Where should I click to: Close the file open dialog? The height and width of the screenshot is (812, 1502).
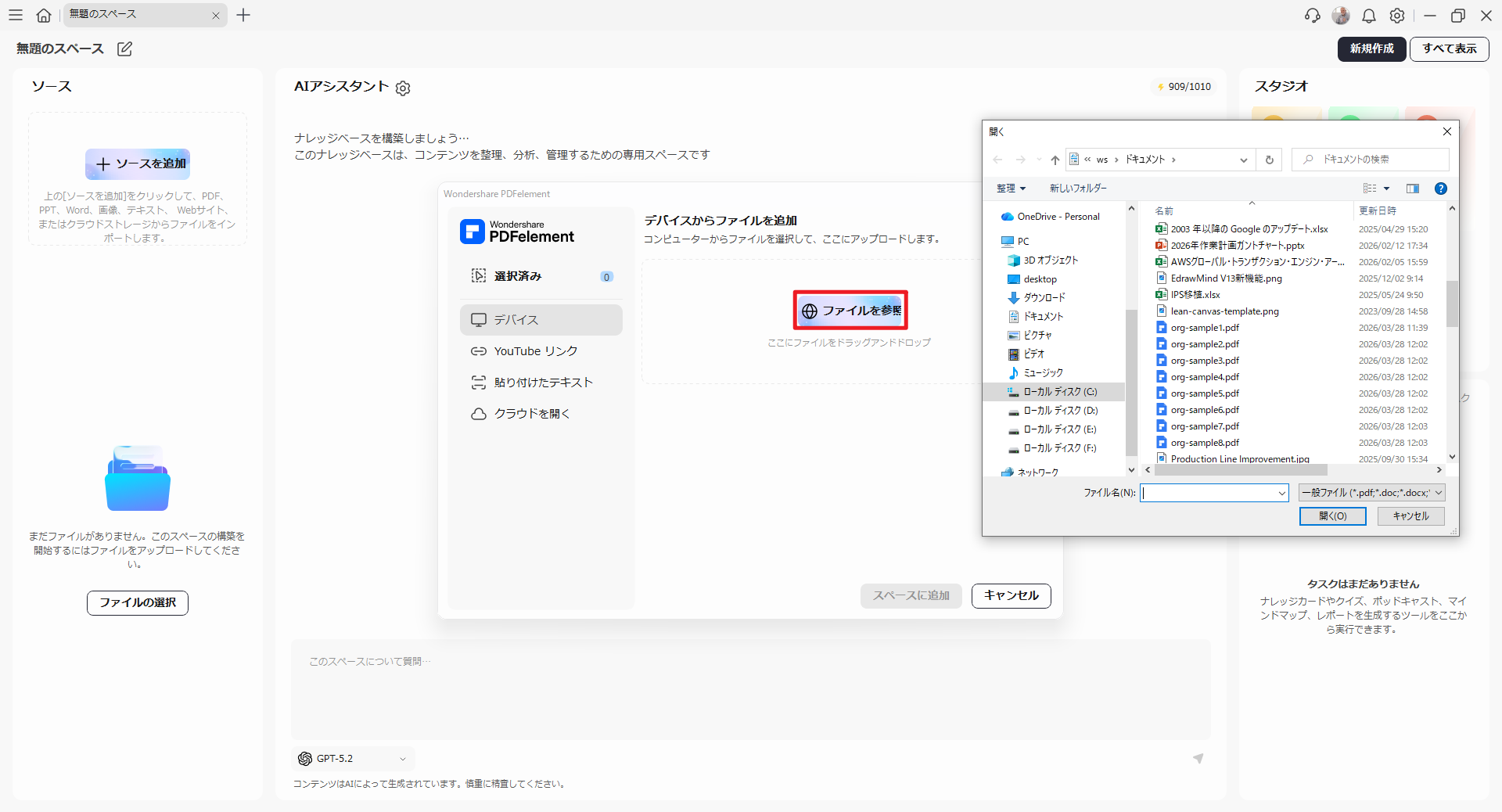tap(1447, 131)
